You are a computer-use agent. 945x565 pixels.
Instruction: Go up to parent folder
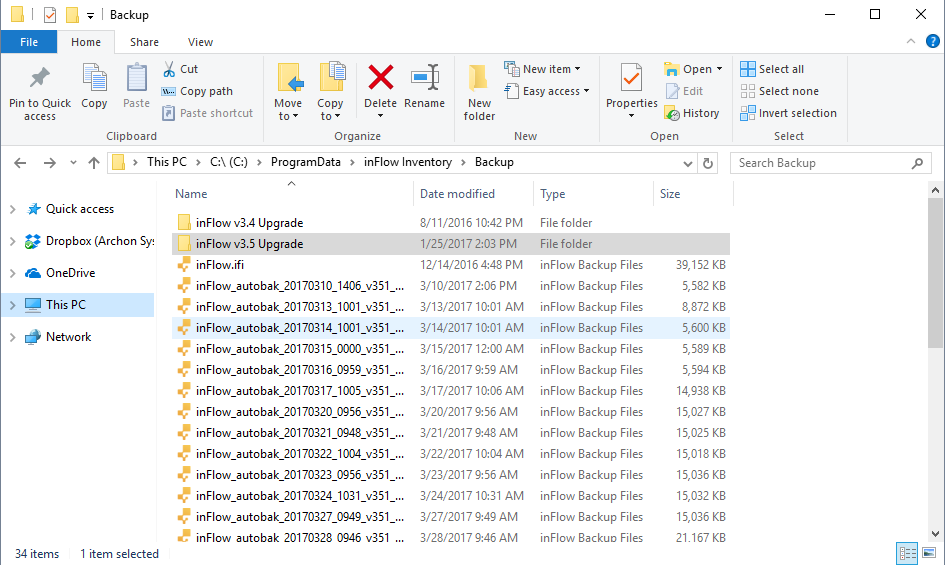tap(93, 163)
